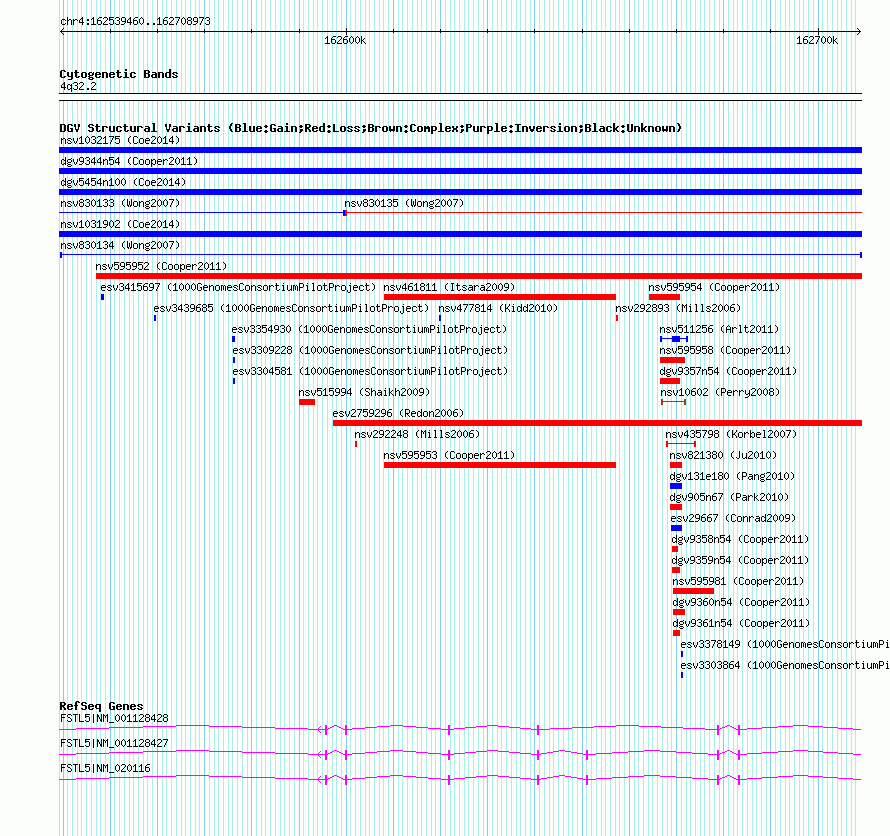Click dgv9359n54 (Cooper2011) label
The image size is (890, 836).
tap(740, 560)
